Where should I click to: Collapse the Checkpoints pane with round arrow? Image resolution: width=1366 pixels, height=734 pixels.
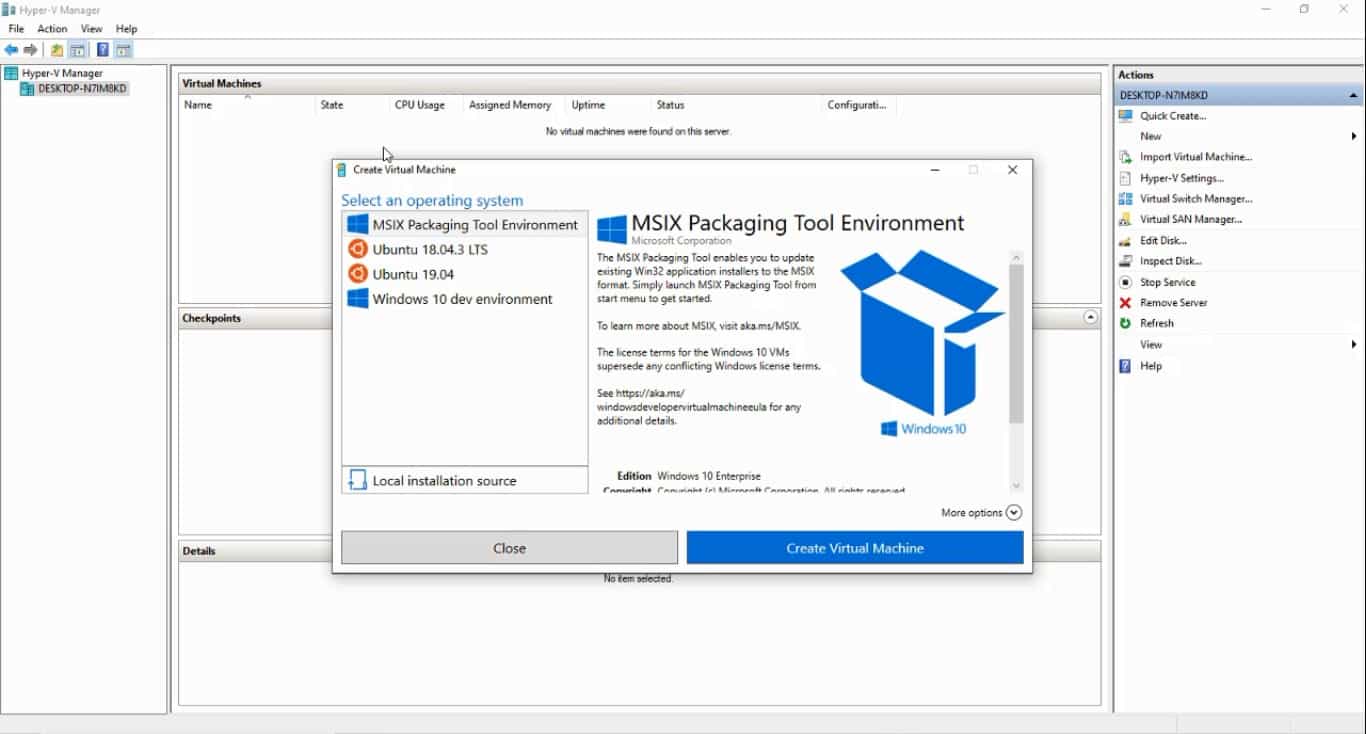click(x=1090, y=317)
